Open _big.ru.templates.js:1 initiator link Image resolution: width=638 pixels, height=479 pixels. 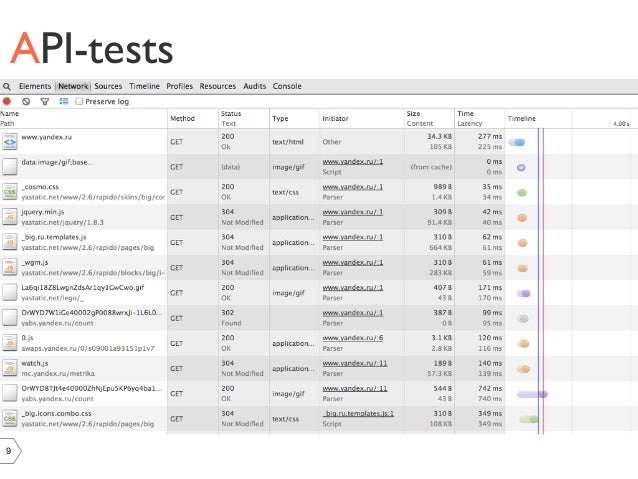[x=360, y=412]
